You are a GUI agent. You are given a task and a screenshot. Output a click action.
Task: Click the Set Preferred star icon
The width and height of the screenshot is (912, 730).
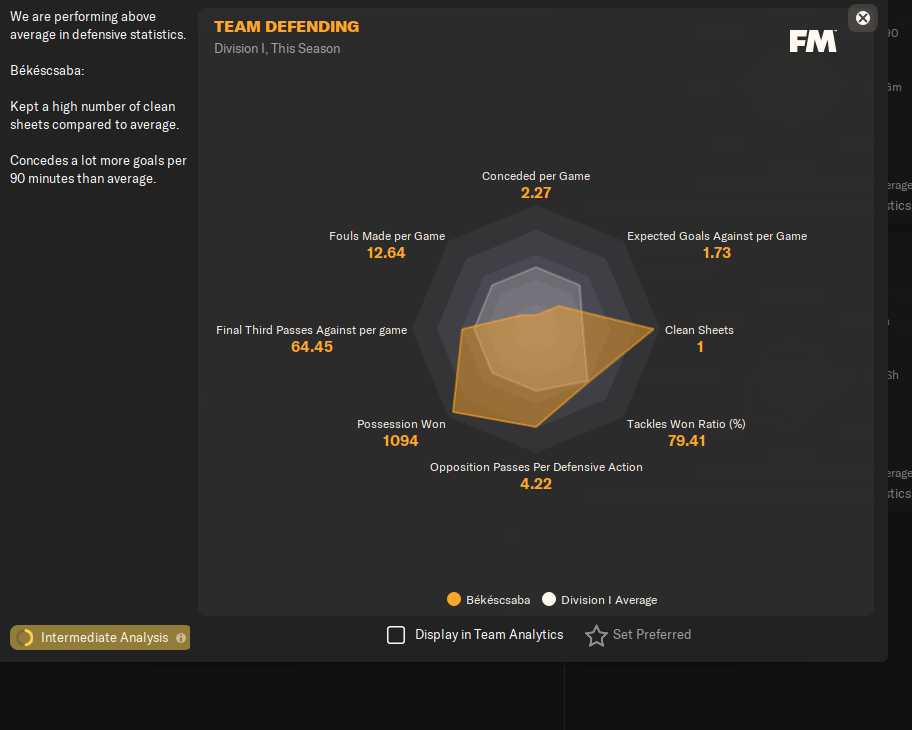(x=596, y=636)
